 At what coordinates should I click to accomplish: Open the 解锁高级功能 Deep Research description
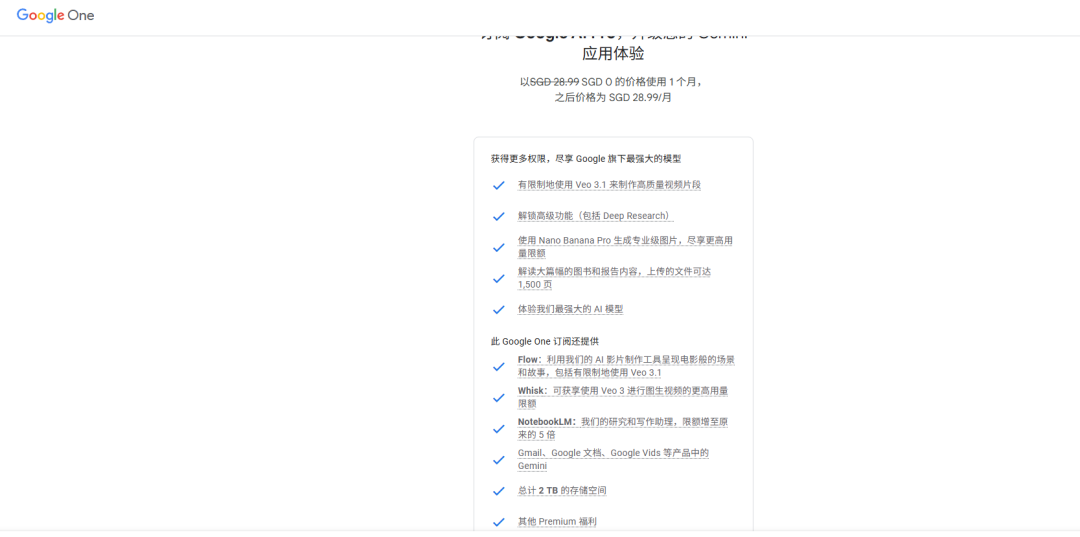pos(595,215)
